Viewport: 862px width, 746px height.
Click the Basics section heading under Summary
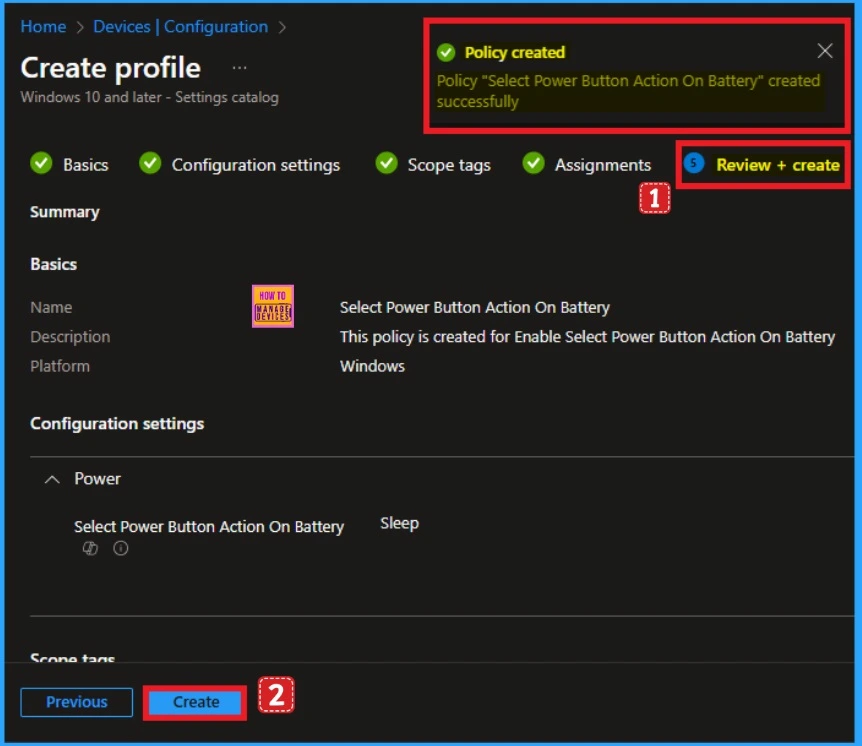pyautogui.click(x=54, y=264)
